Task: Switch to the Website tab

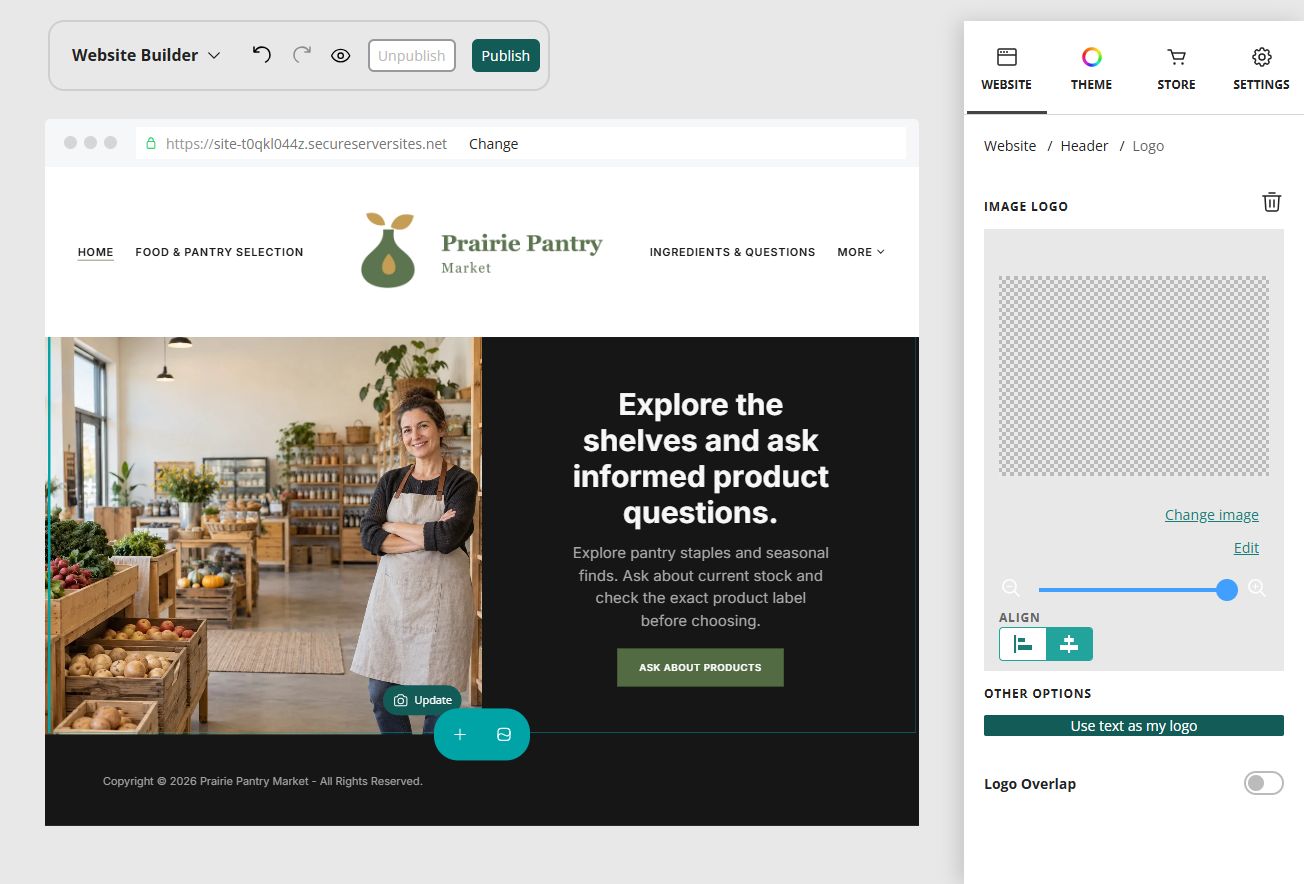Action: (1006, 70)
